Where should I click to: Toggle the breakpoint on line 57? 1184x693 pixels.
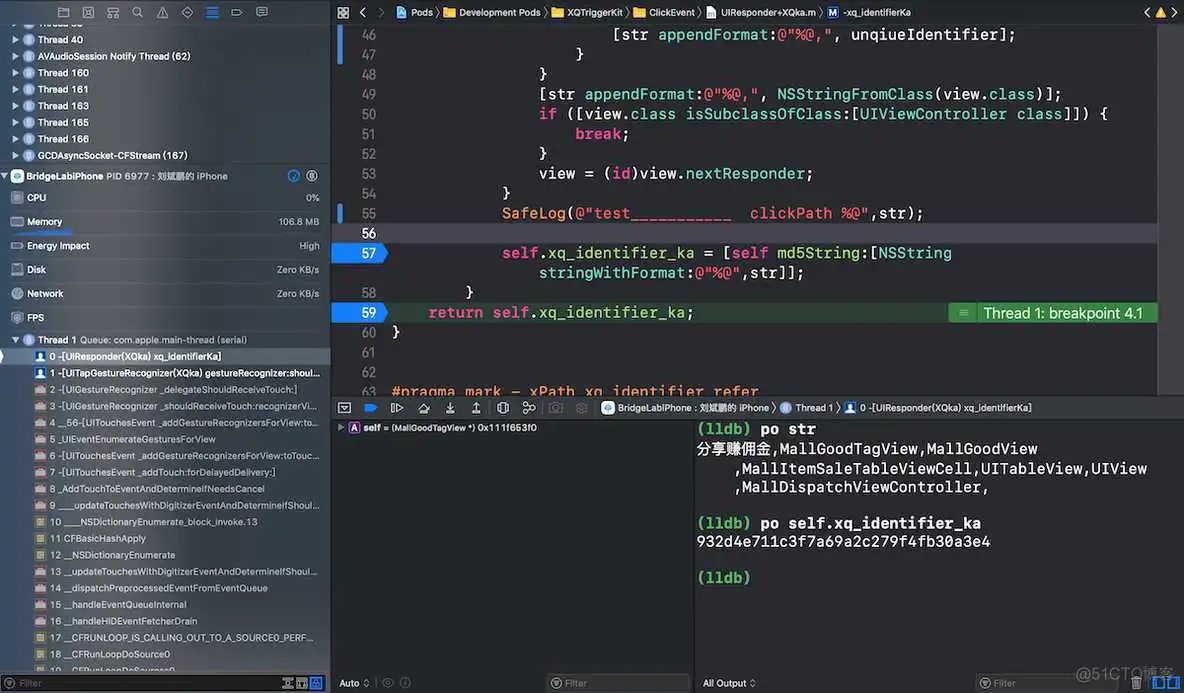tap(357, 253)
